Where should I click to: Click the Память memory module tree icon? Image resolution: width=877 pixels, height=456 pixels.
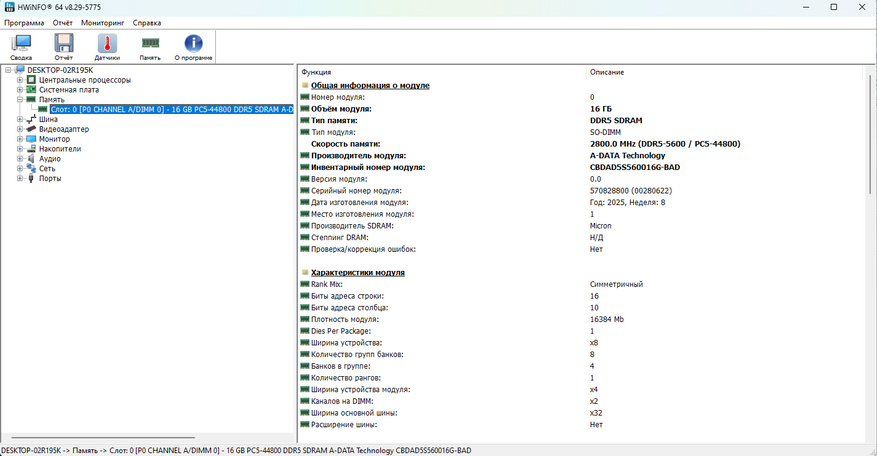[31, 100]
